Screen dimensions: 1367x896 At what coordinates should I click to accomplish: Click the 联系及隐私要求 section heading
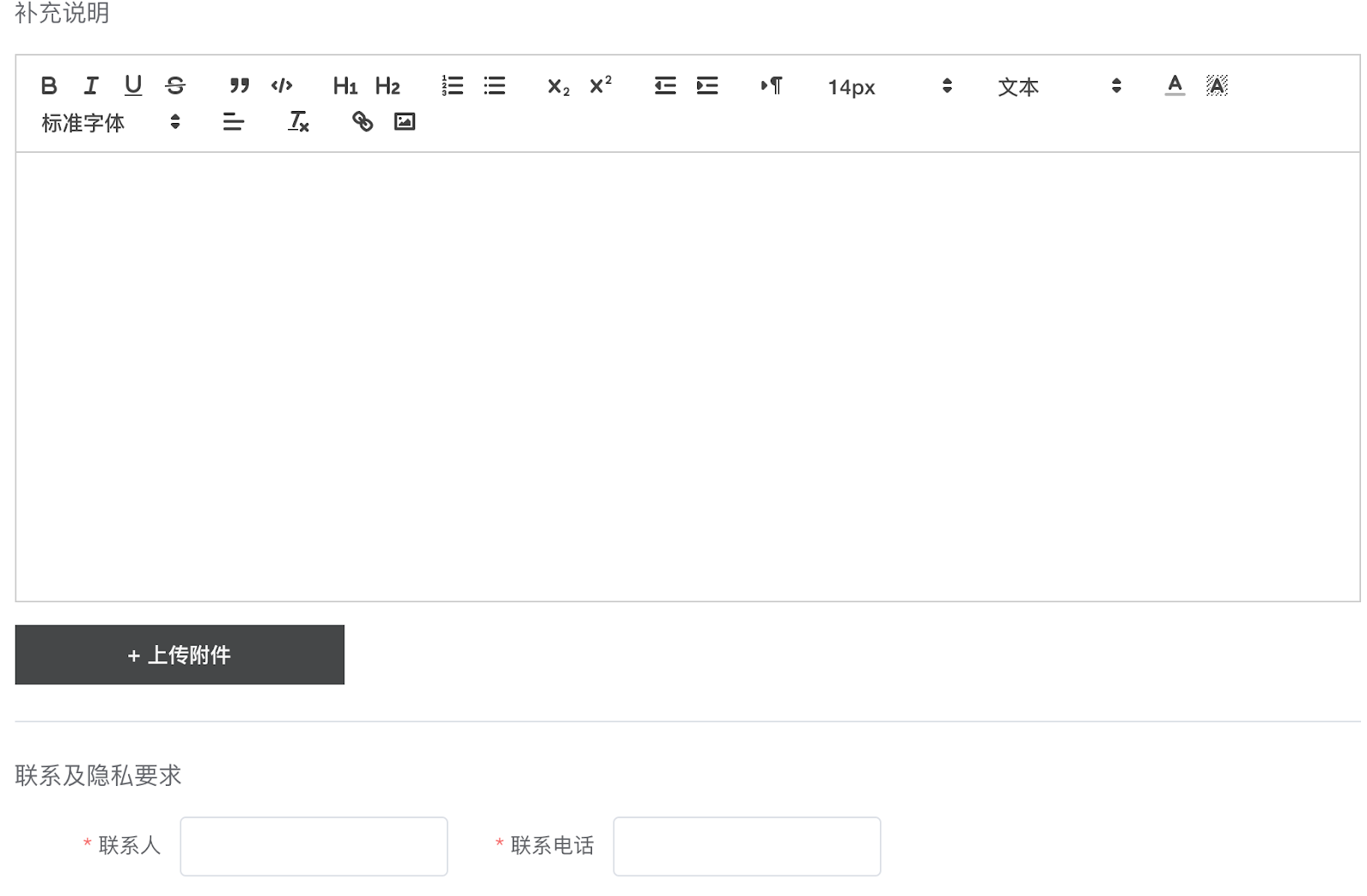pos(98,775)
